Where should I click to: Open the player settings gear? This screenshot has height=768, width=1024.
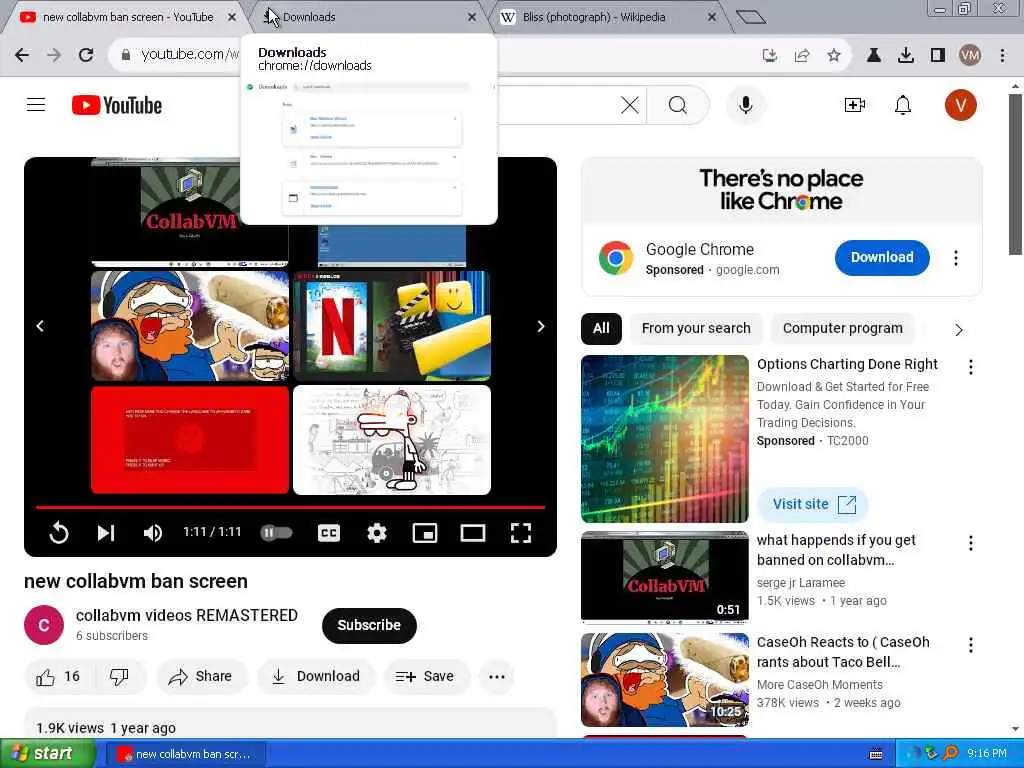(377, 533)
